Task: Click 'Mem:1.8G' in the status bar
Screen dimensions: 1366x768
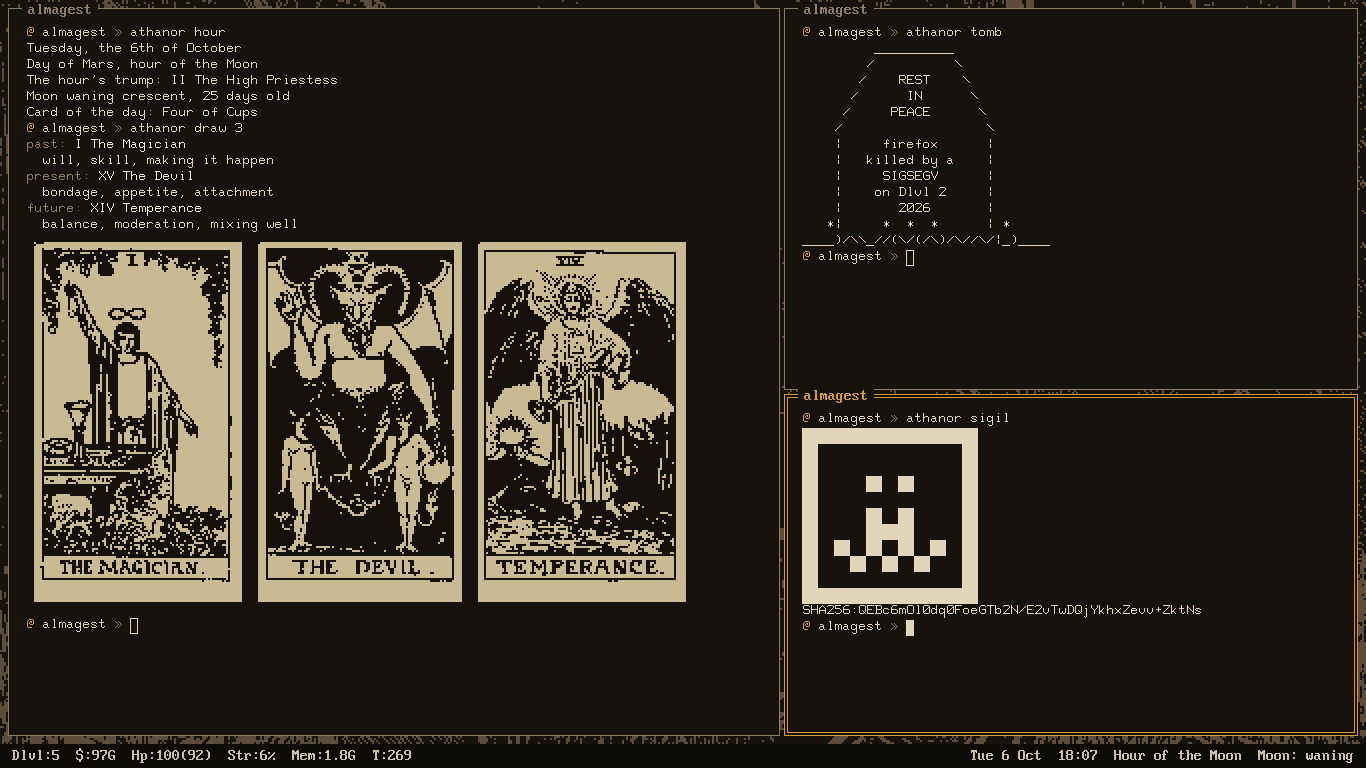Action: [x=324, y=756]
